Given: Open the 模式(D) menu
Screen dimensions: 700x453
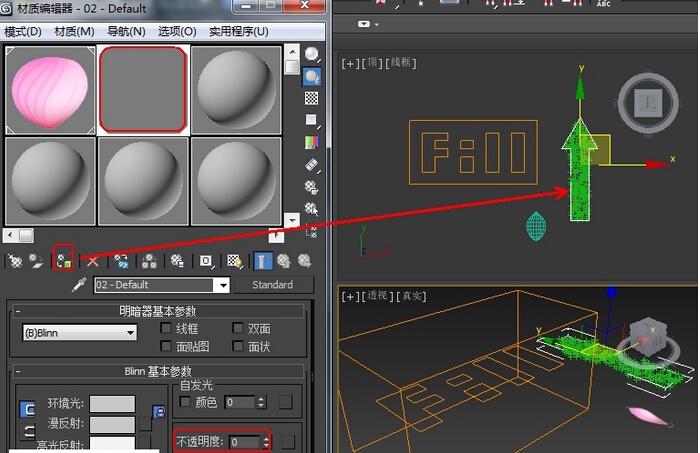Looking at the screenshot, I should (23, 32).
